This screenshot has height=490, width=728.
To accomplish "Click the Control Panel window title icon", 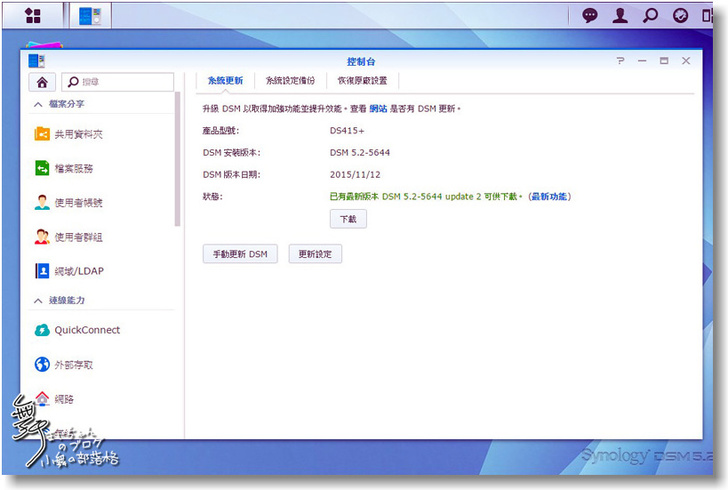I will click(37, 61).
